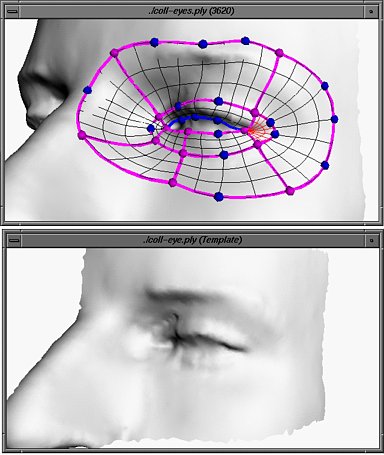Select magenta point at bottom-left of outer ring
The width and height of the screenshot is (384, 455).
point(172,182)
